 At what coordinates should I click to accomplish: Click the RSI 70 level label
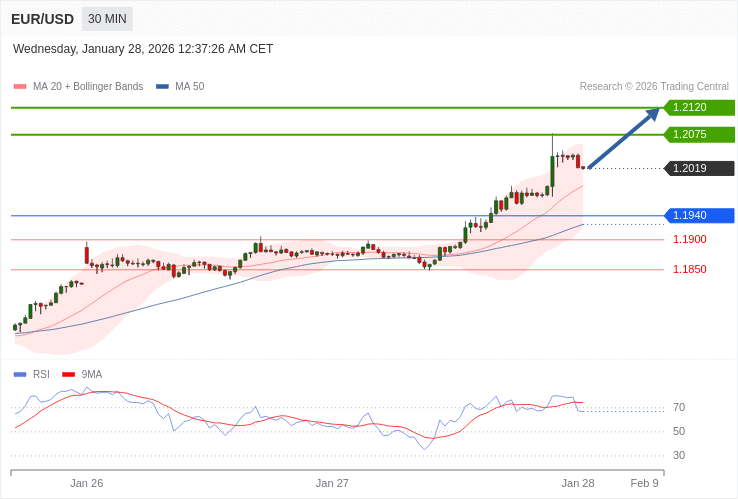click(679, 407)
